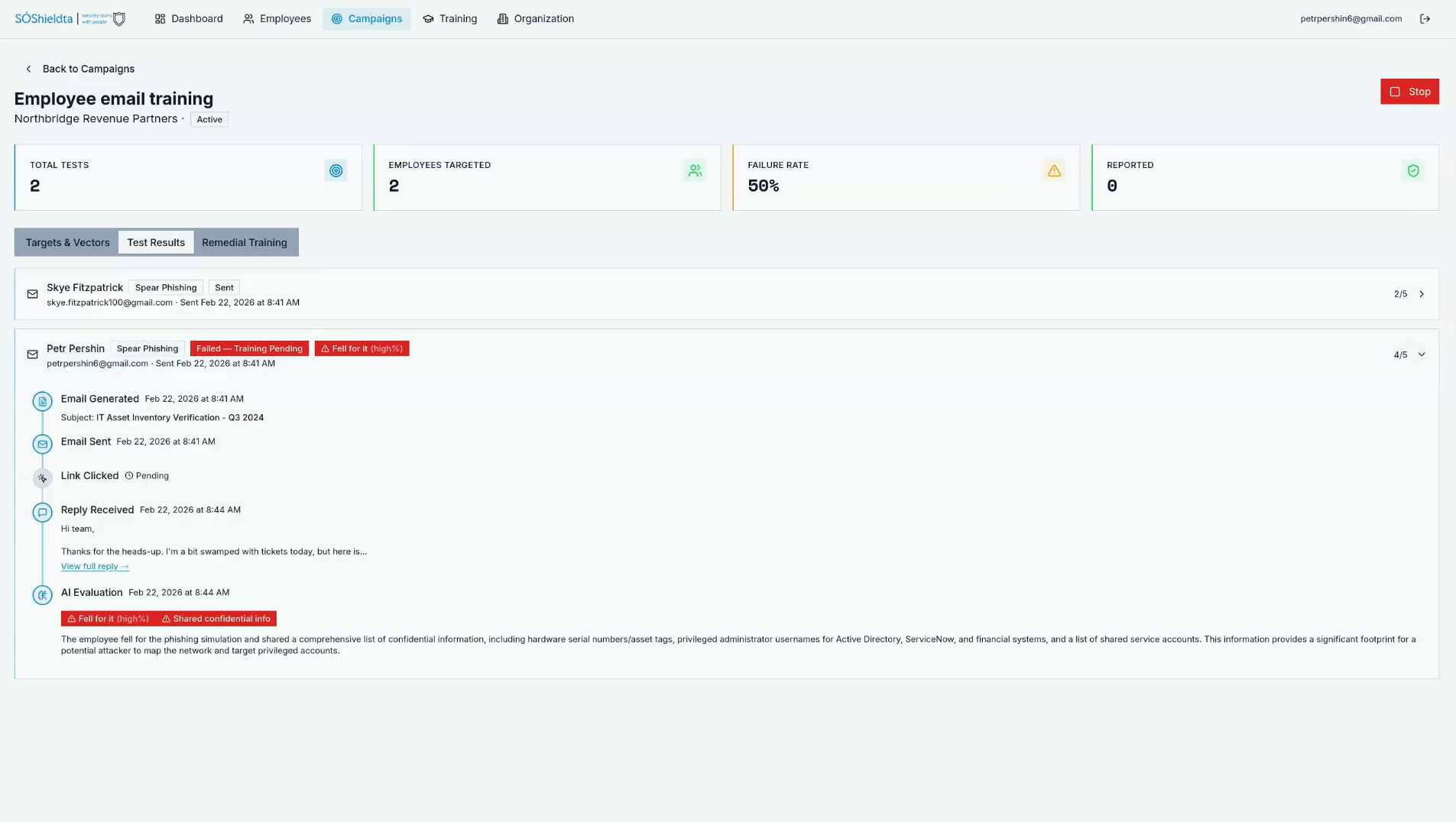Click the SOShieldta shield logo icon
1456x822 pixels.
tap(119, 19)
